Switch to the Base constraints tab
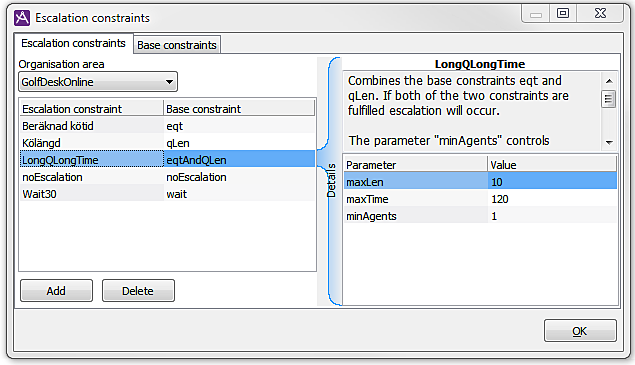Screen dimensions: 635x365 177,45
